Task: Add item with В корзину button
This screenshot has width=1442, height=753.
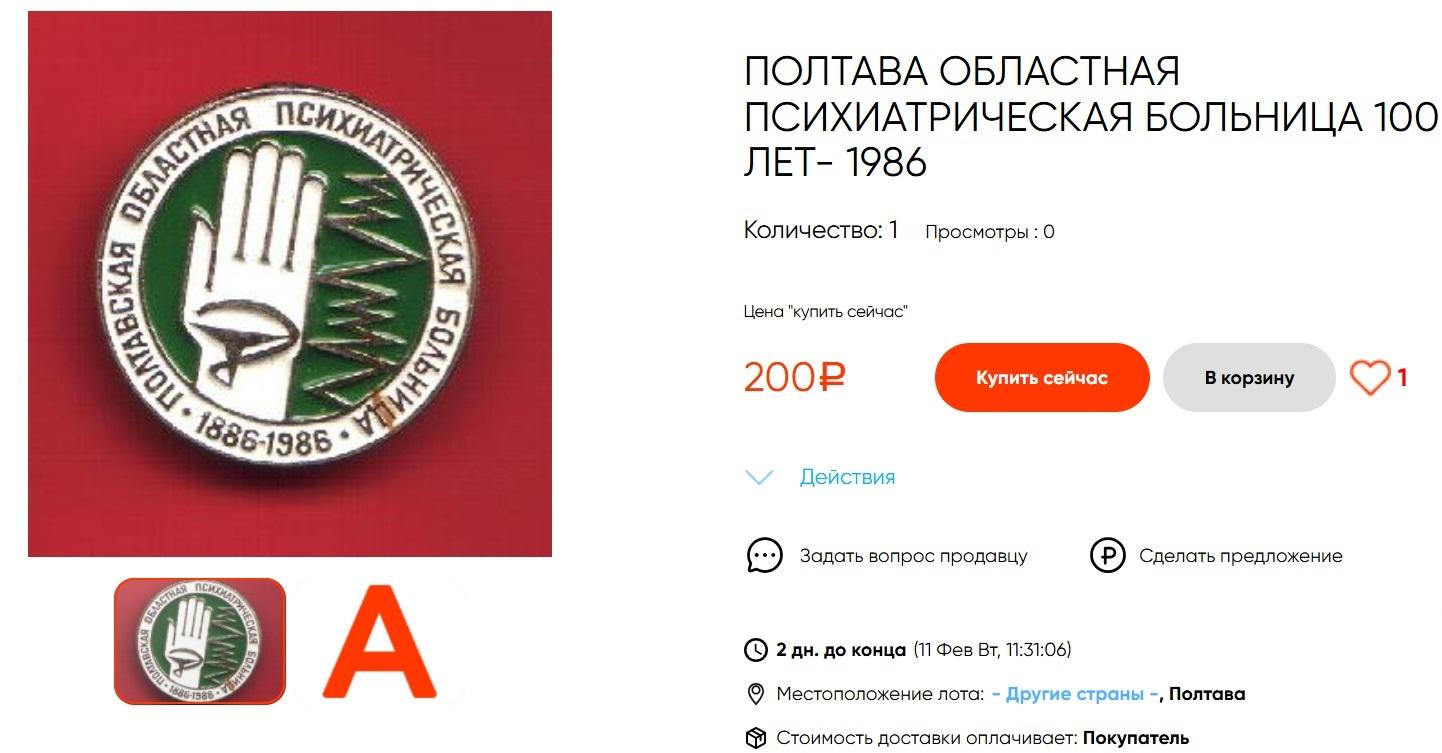Action: tap(1249, 378)
